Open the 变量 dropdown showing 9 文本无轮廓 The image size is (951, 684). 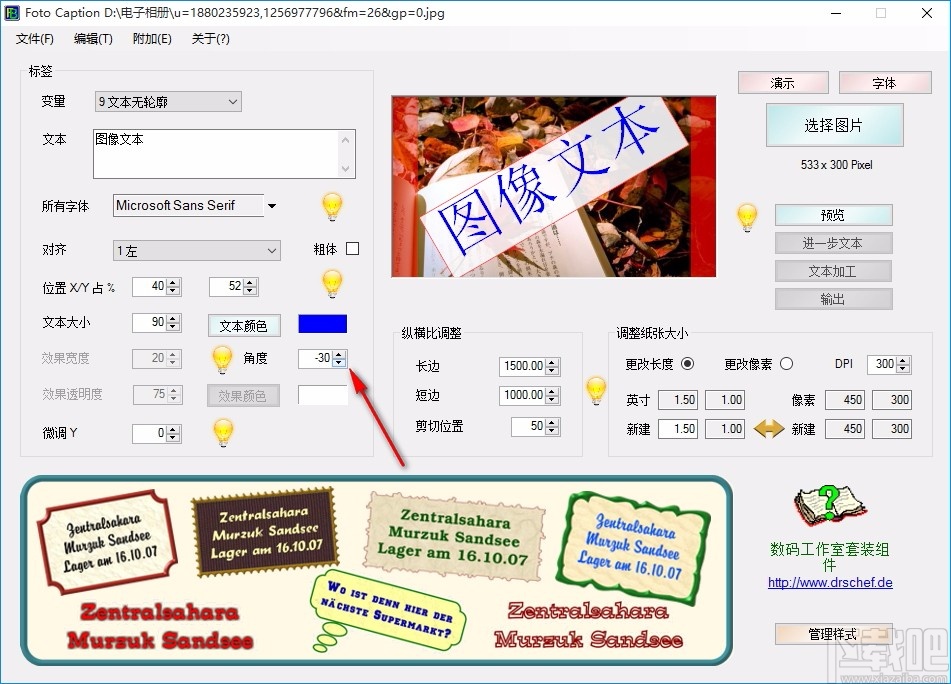click(x=168, y=102)
